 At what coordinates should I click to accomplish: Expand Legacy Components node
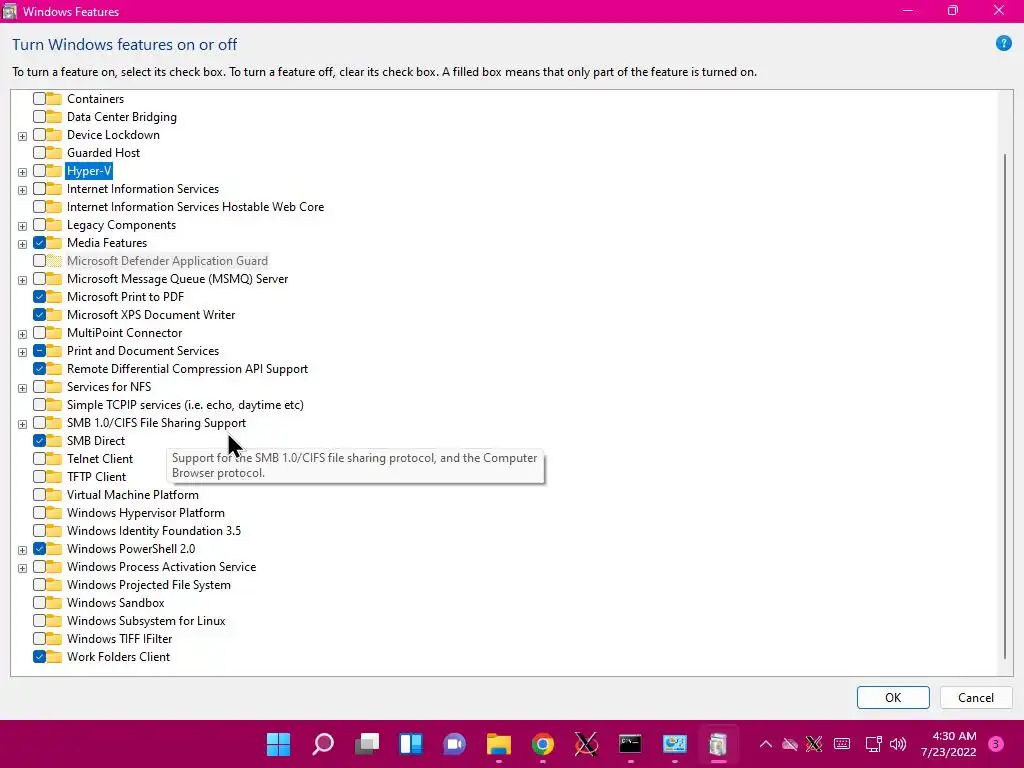(x=22, y=226)
